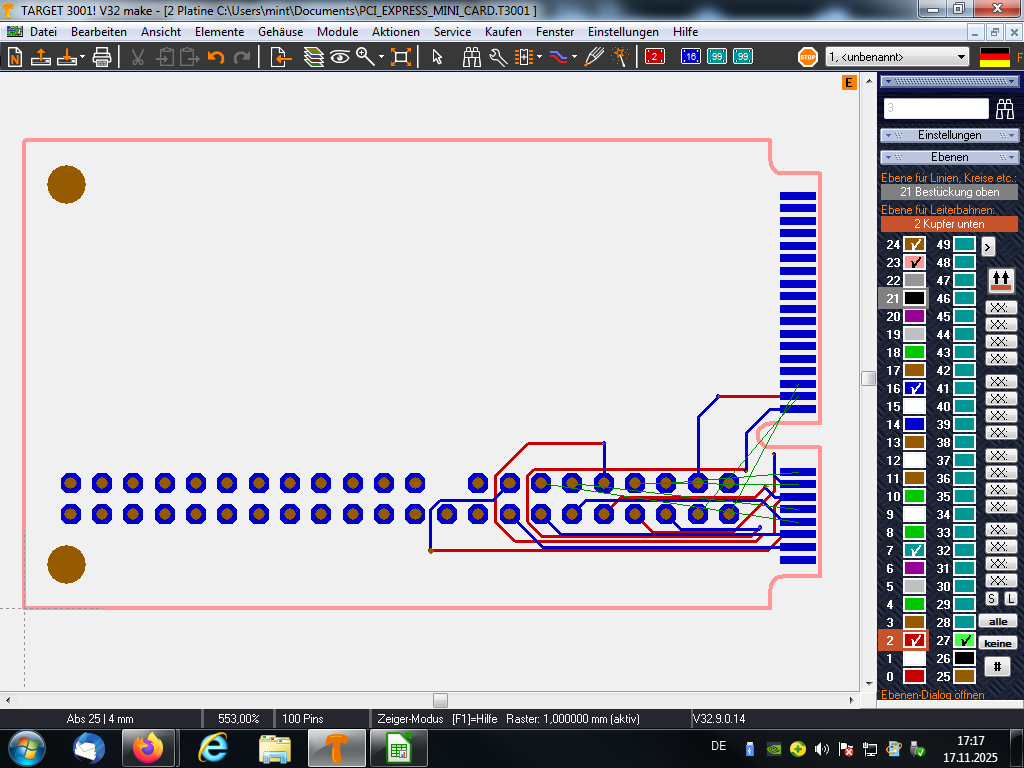Click the 'keine' layers button
This screenshot has width=1024, height=768.
click(997, 643)
